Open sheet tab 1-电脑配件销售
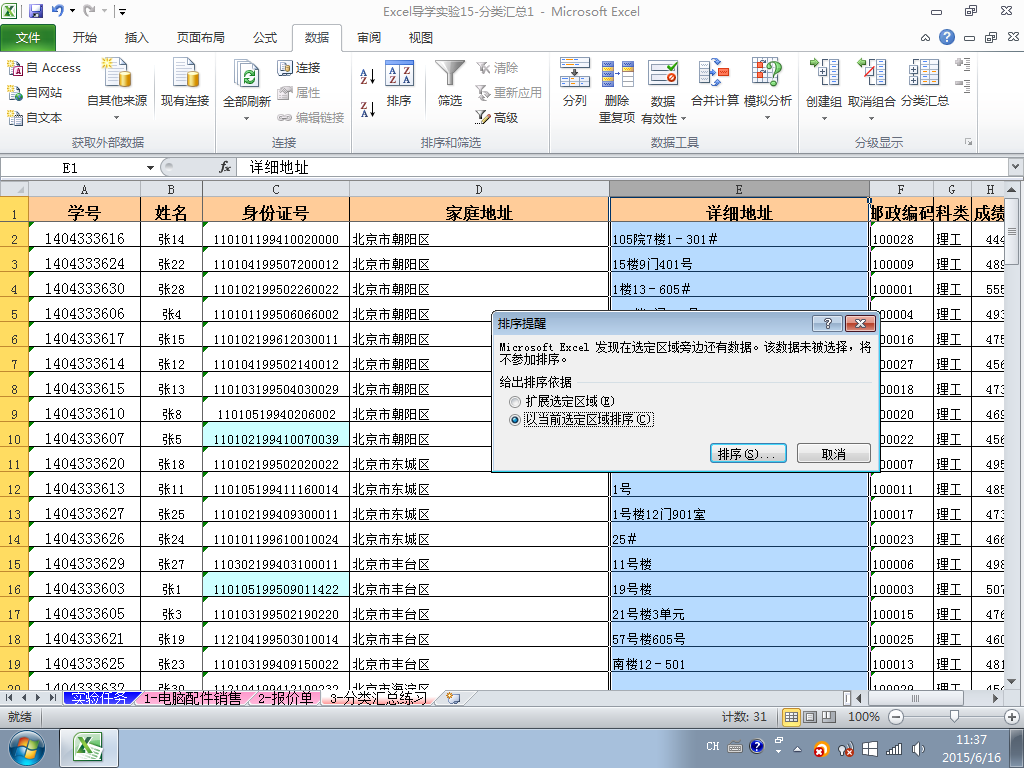 point(192,698)
